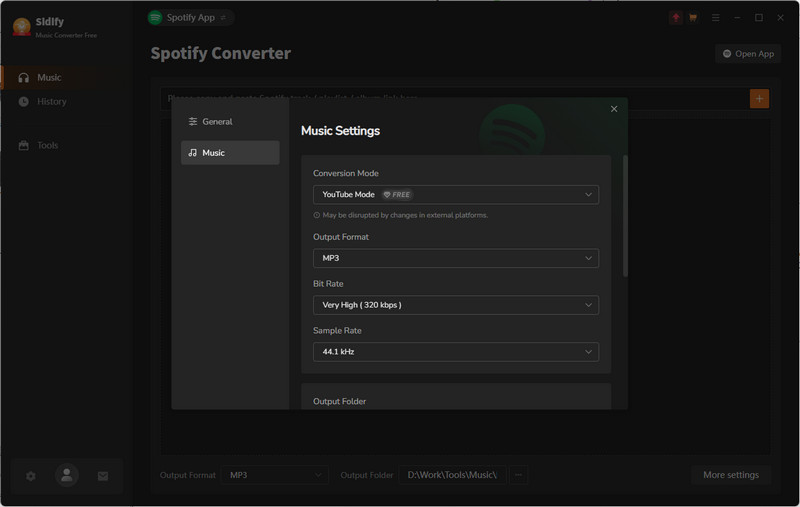Open Tools in the sidebar

(x=49, y=145)
